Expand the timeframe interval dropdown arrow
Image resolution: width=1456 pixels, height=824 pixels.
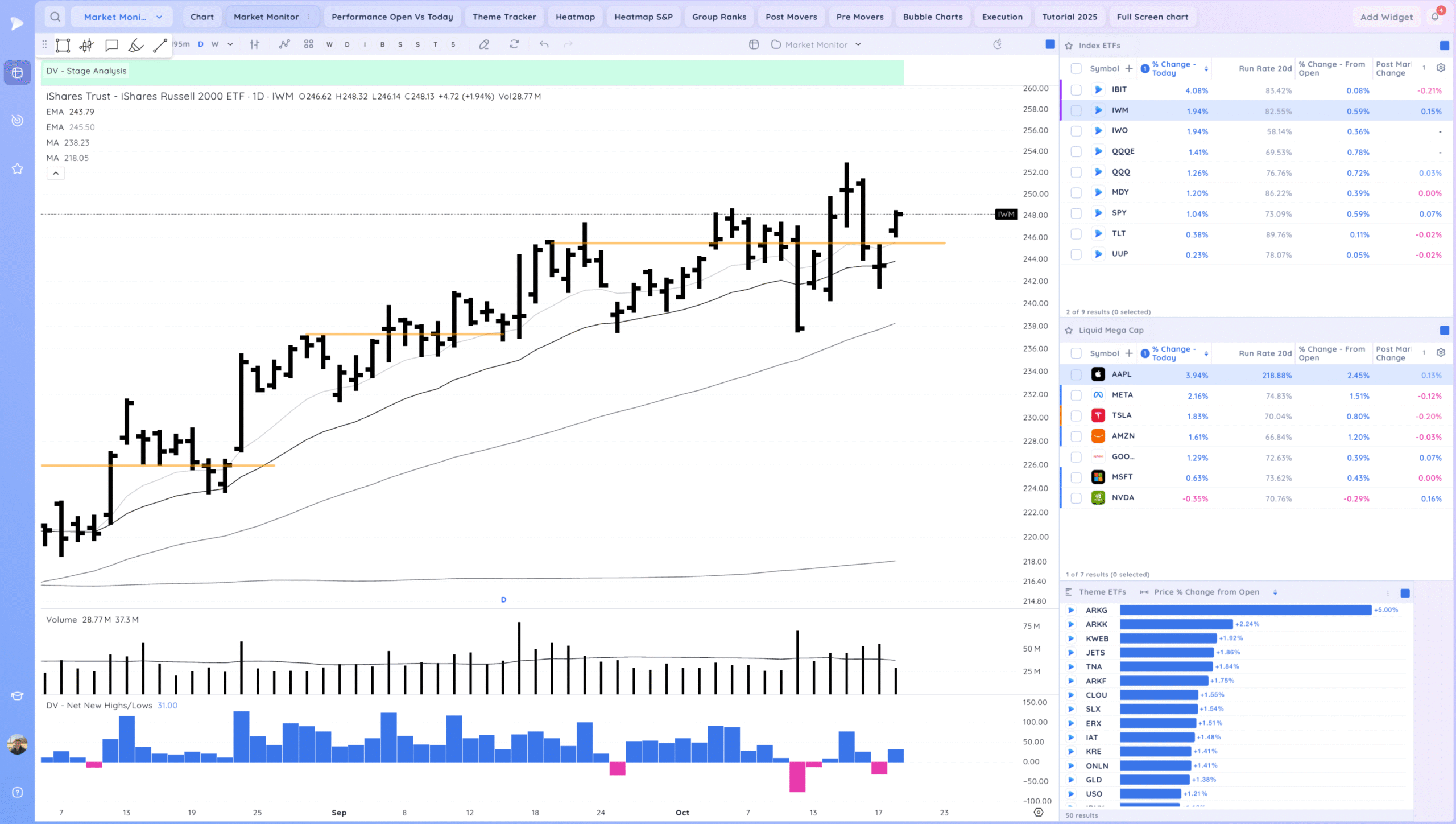click(230, 44)
